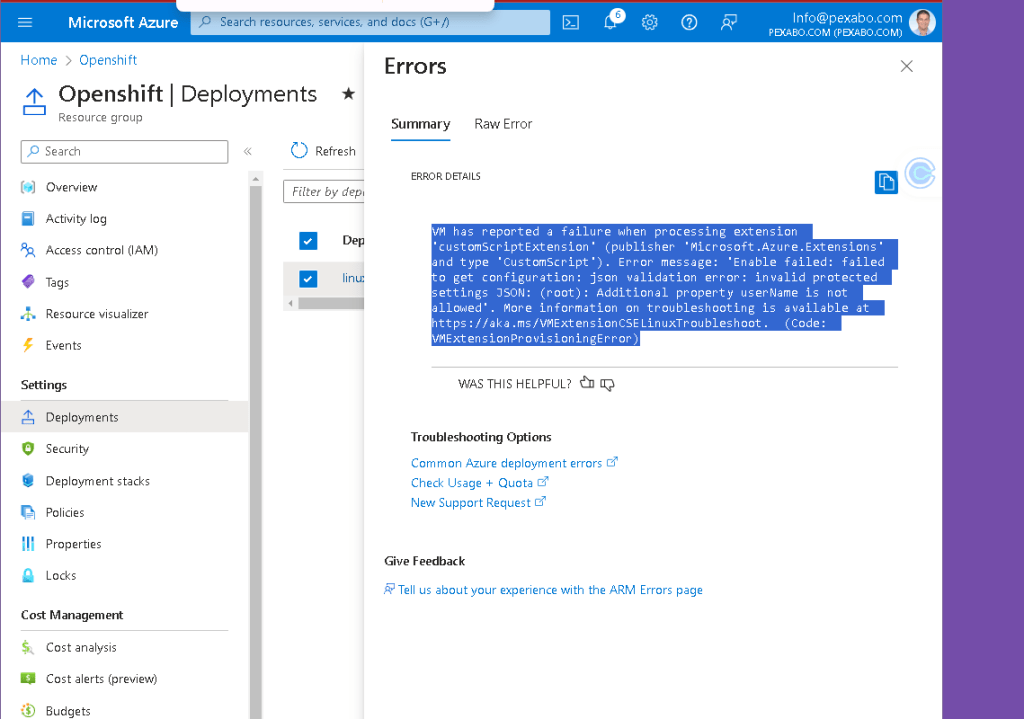This screenshot has width=1024, height=719.
Task: Click the Activity log book icon
Action: pyautogui.click(x=28, y=219)
